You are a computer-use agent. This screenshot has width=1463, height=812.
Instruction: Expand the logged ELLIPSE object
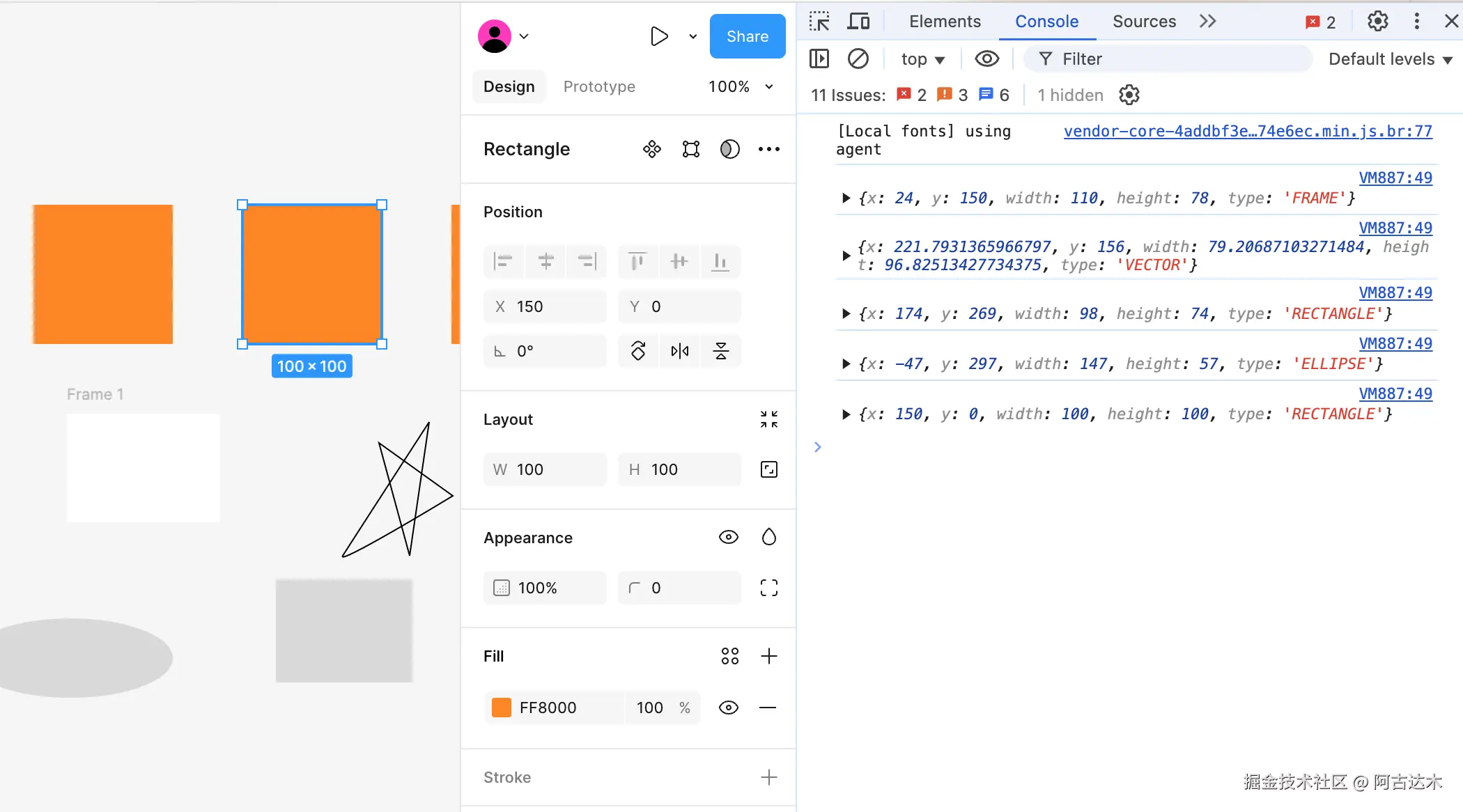tap(846, 364)
